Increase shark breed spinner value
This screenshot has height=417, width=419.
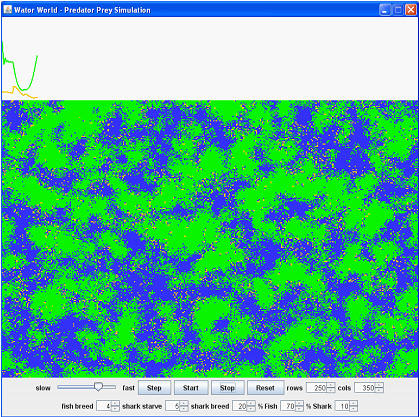pos(251,404)
